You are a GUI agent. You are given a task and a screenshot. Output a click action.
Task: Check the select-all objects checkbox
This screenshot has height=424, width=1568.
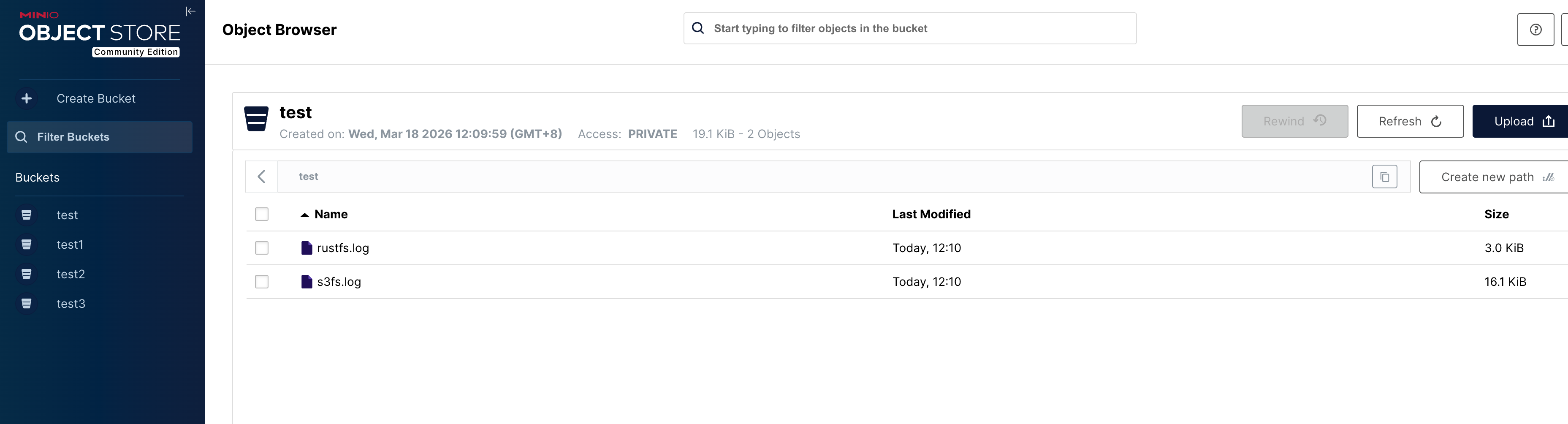tap(262, 215)
